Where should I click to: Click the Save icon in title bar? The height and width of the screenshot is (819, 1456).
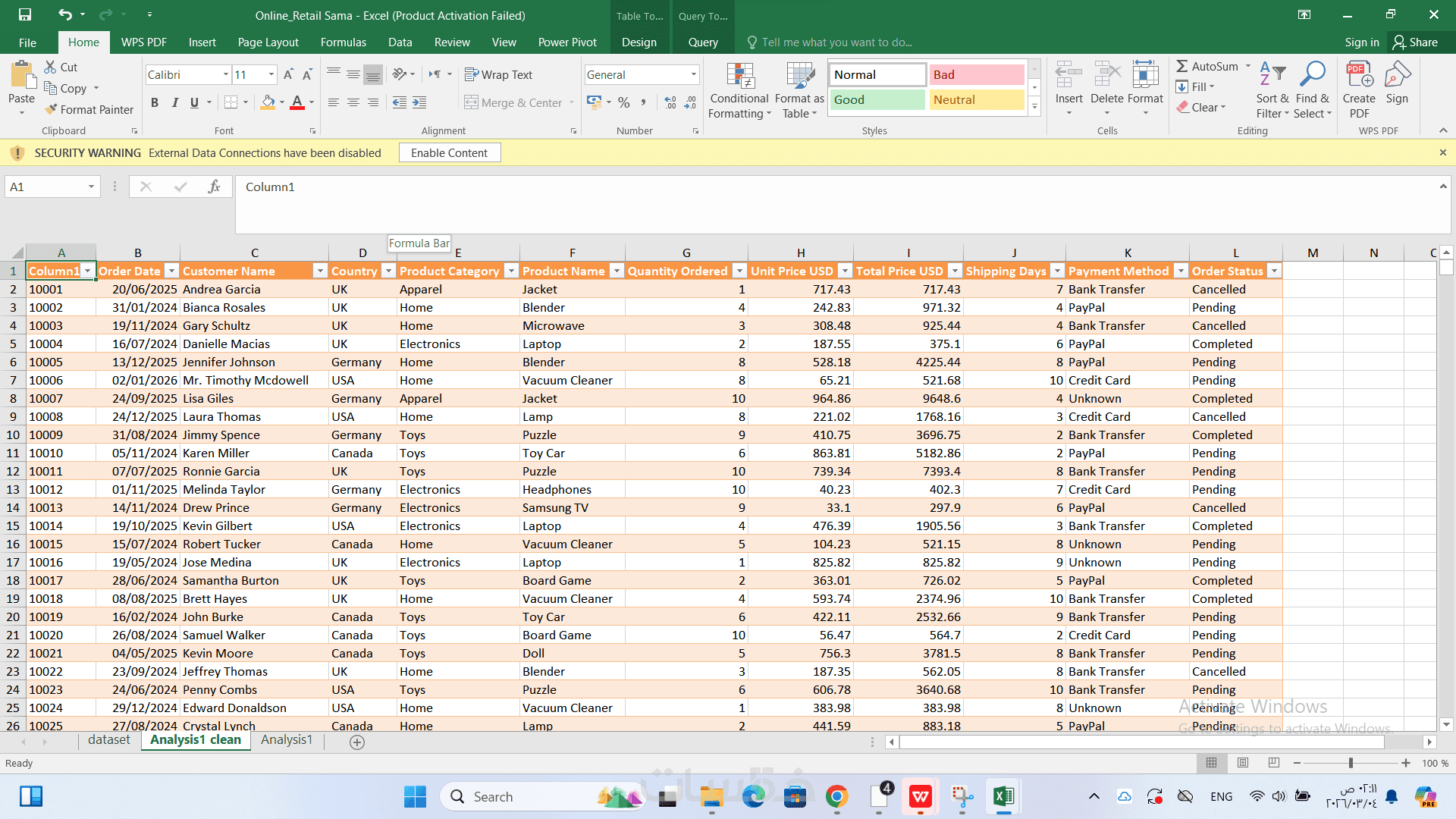tap(25, 14)
